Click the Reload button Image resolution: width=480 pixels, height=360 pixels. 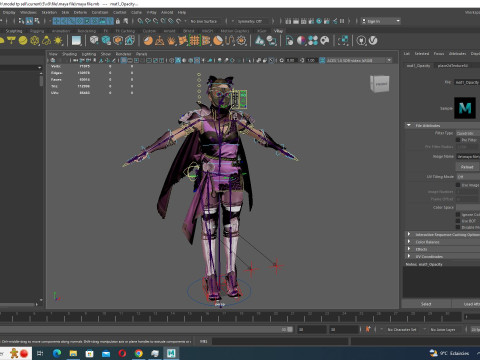point(467,167)
